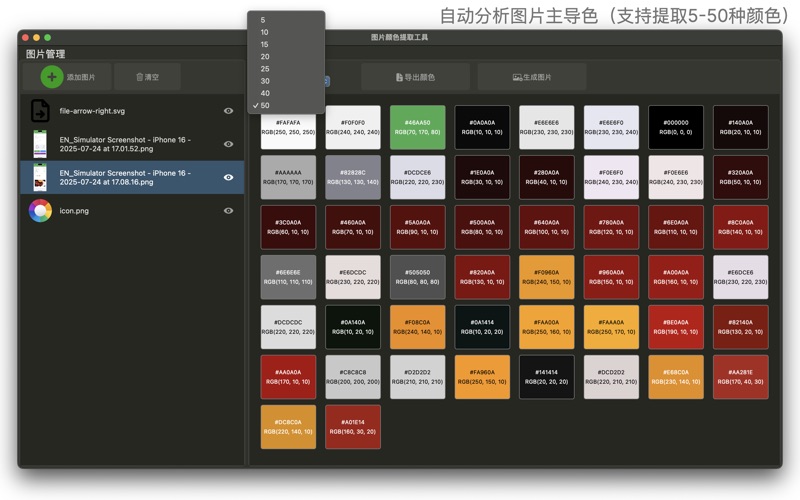Click the colorful icon.png thumbnail

point(40,210)
